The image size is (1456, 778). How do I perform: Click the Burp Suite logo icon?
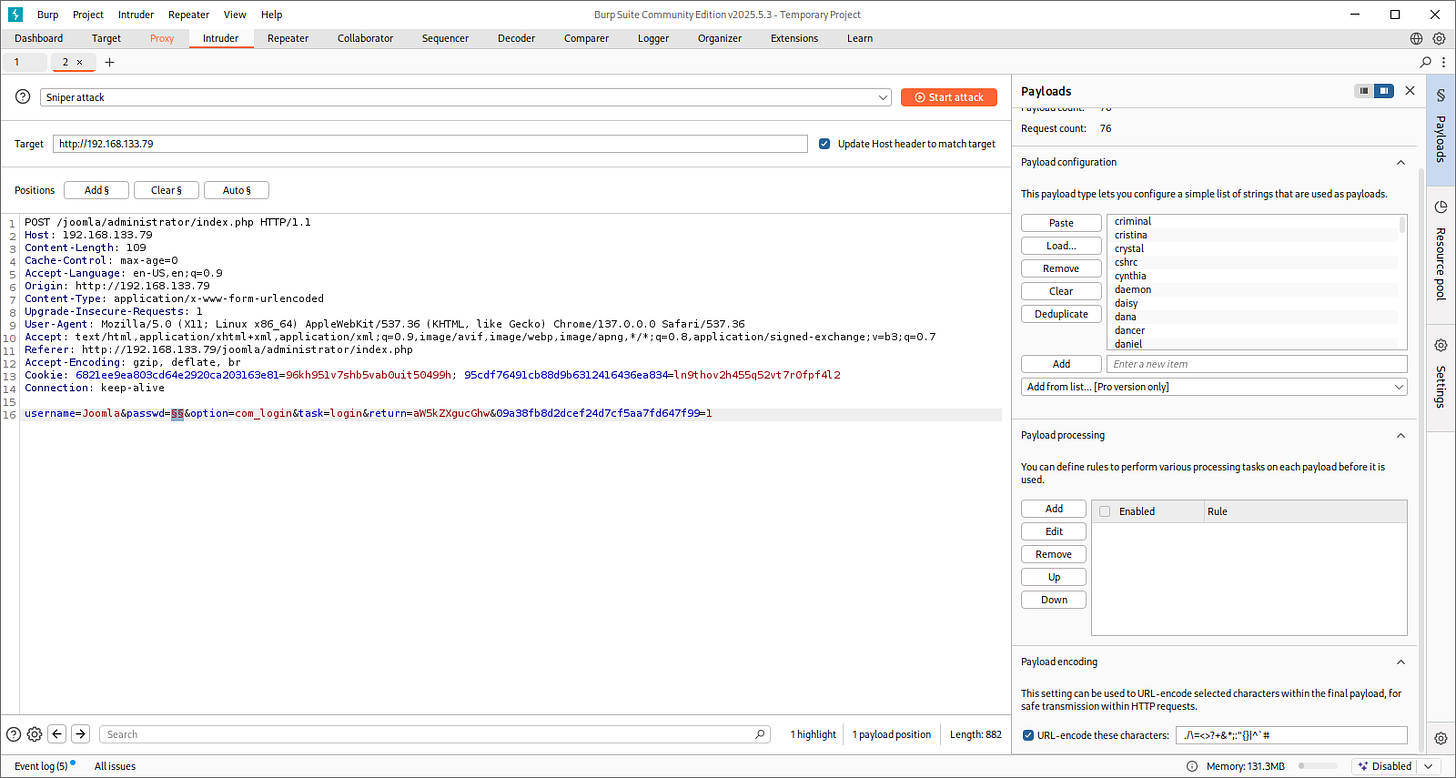click(15, 14)
